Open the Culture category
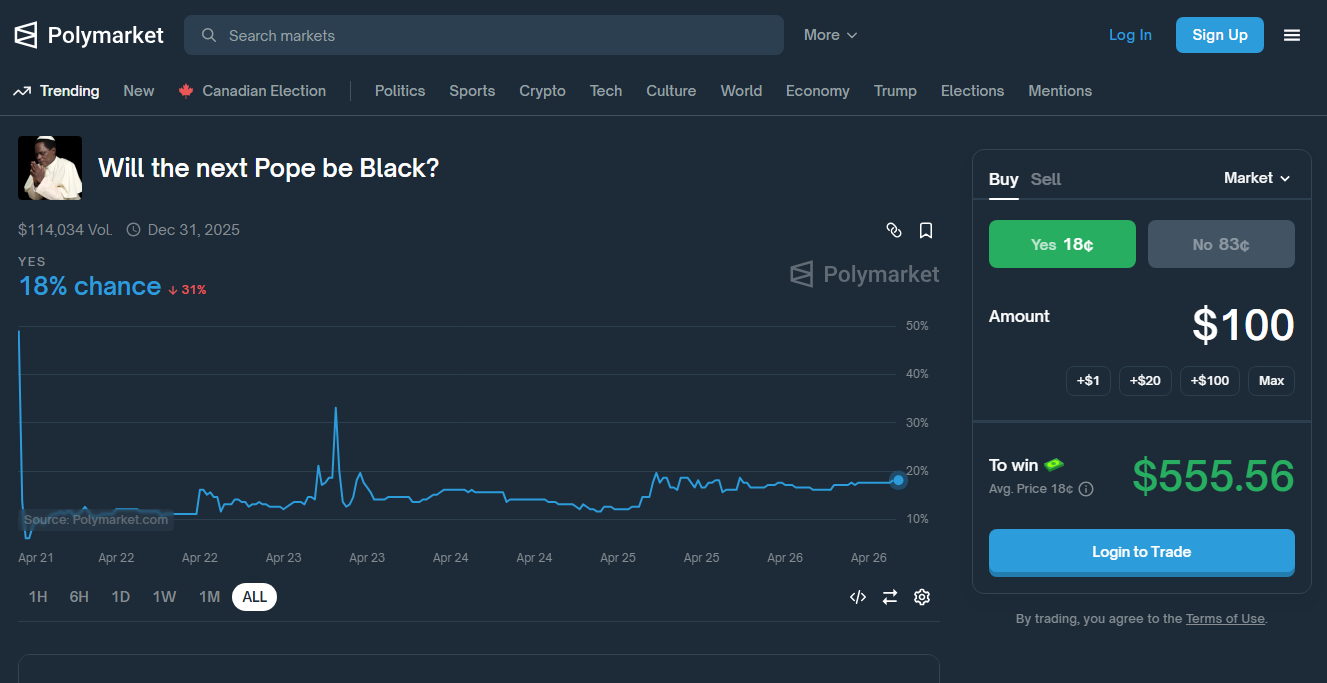 [x=671, y=91]
